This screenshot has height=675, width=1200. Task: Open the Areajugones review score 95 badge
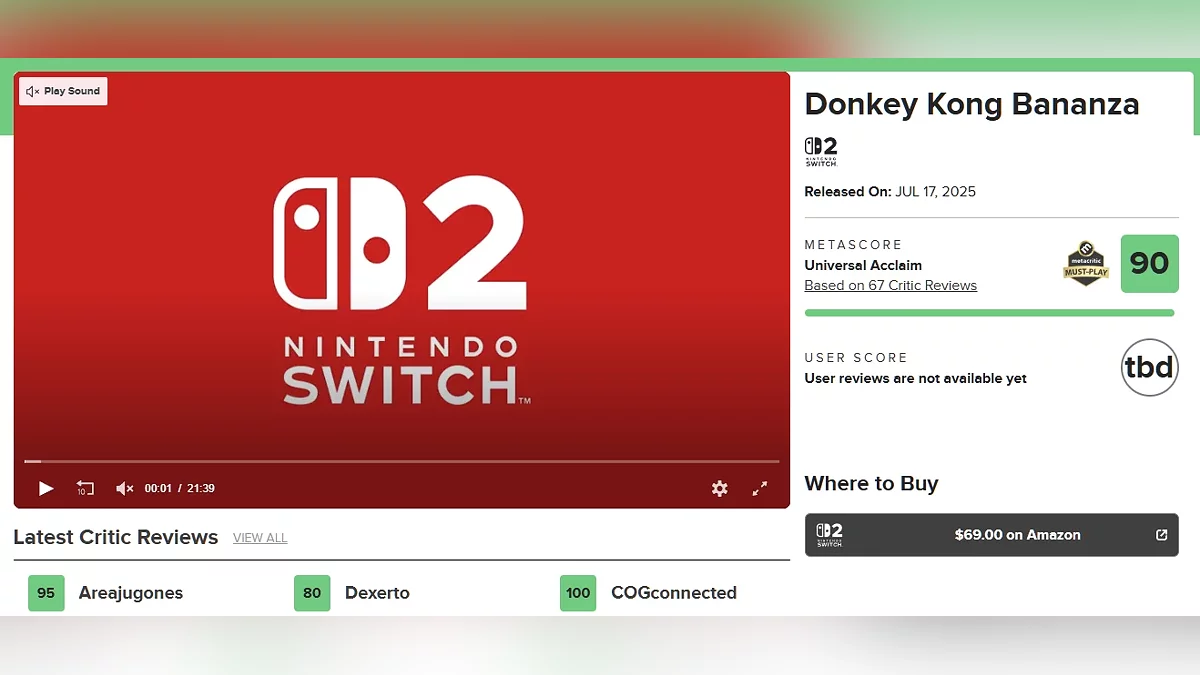click(46, 593)
